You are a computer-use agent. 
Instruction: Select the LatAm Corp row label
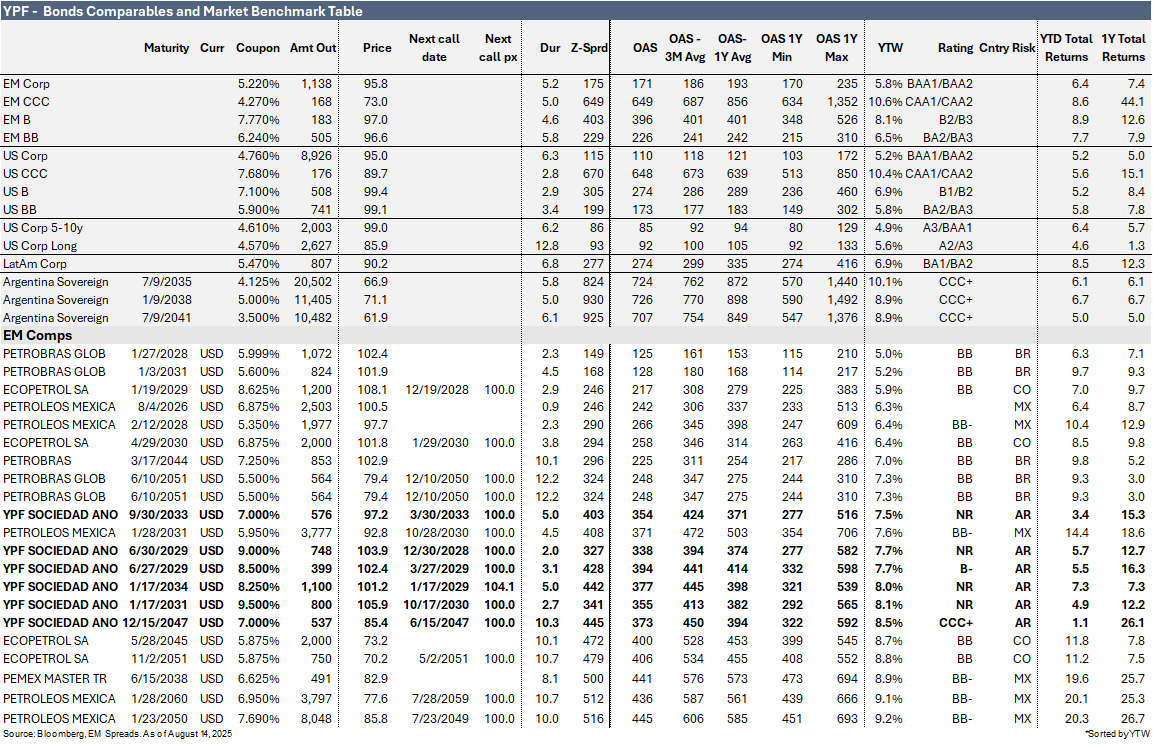point(35,264)
